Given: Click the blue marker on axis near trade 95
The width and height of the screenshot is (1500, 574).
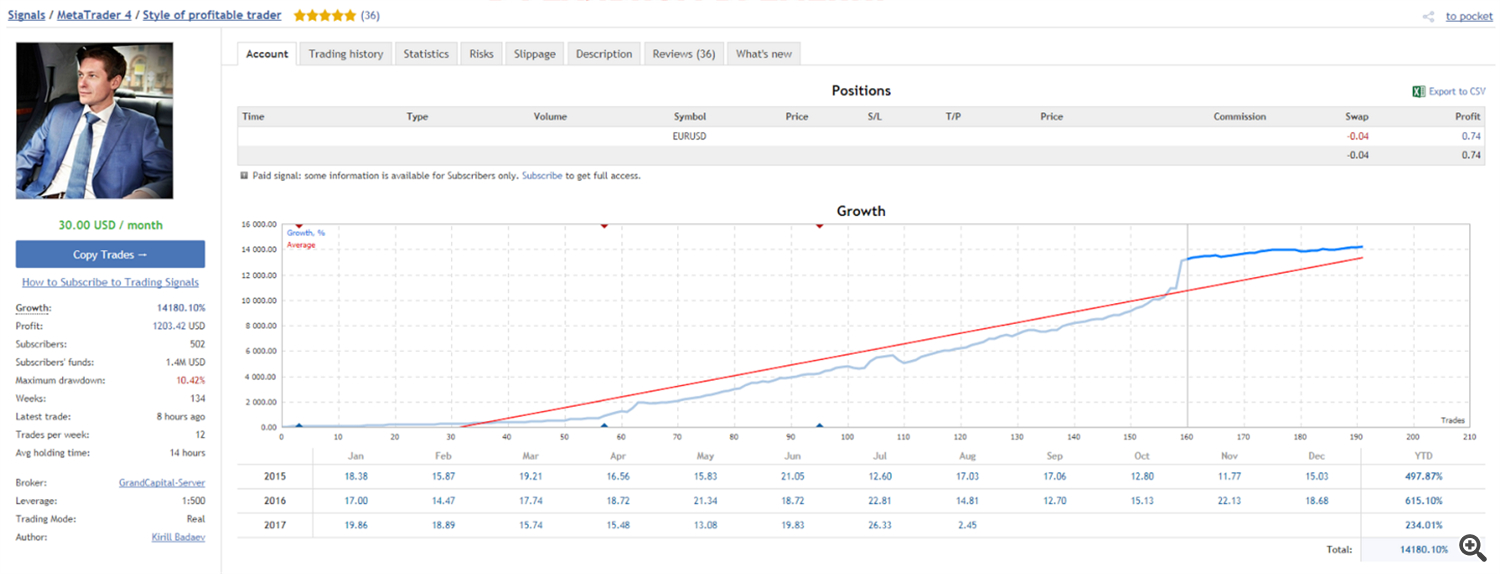Looking at the screenshot, I should [x=819, y=425].
